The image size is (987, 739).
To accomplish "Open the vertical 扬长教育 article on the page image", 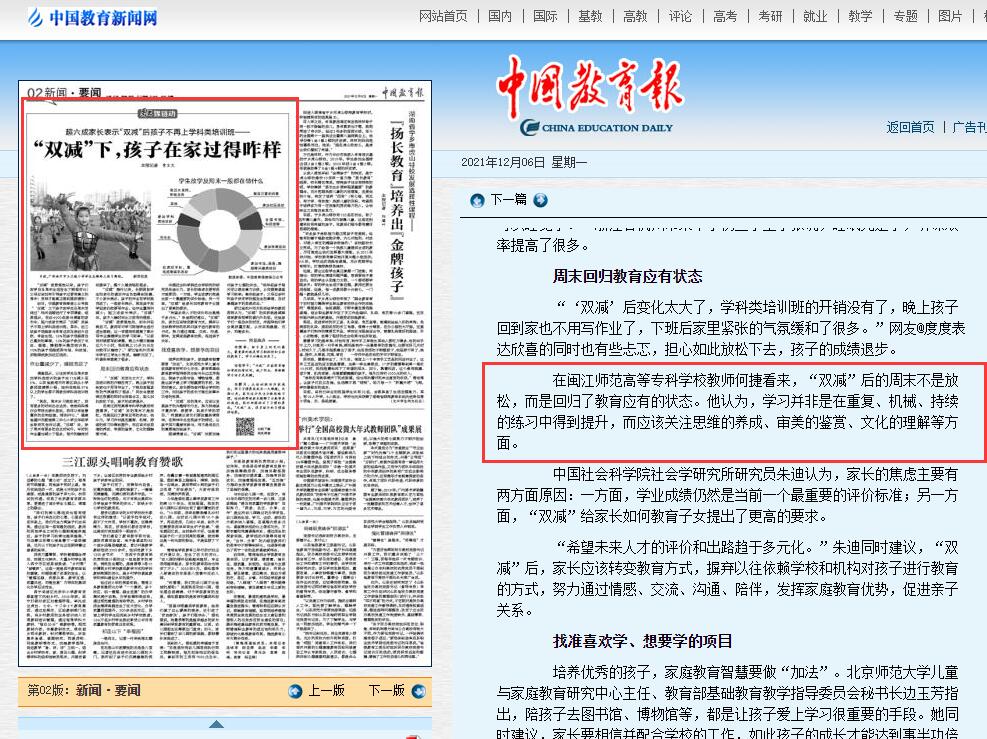I will 397,210.
